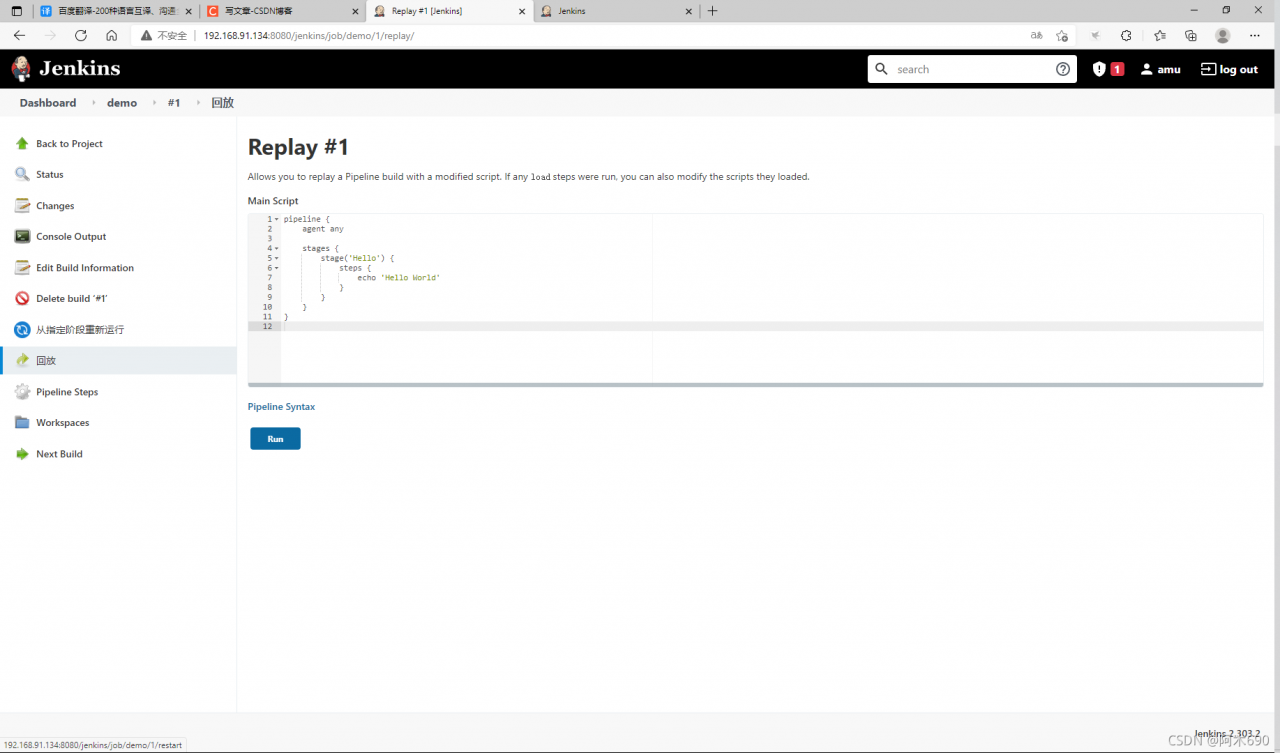Focus the Jenkins search box
Image resolution: width=1280 pixels, height=753 pixels.
click(x=972, y=69)
